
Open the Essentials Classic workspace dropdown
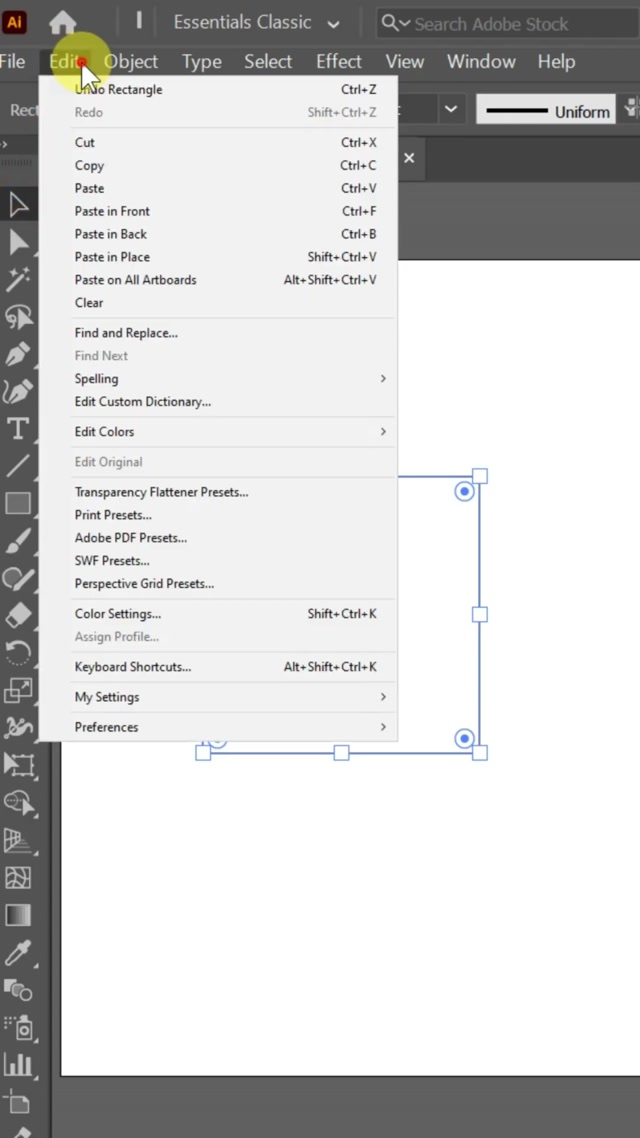pos(256,22)
